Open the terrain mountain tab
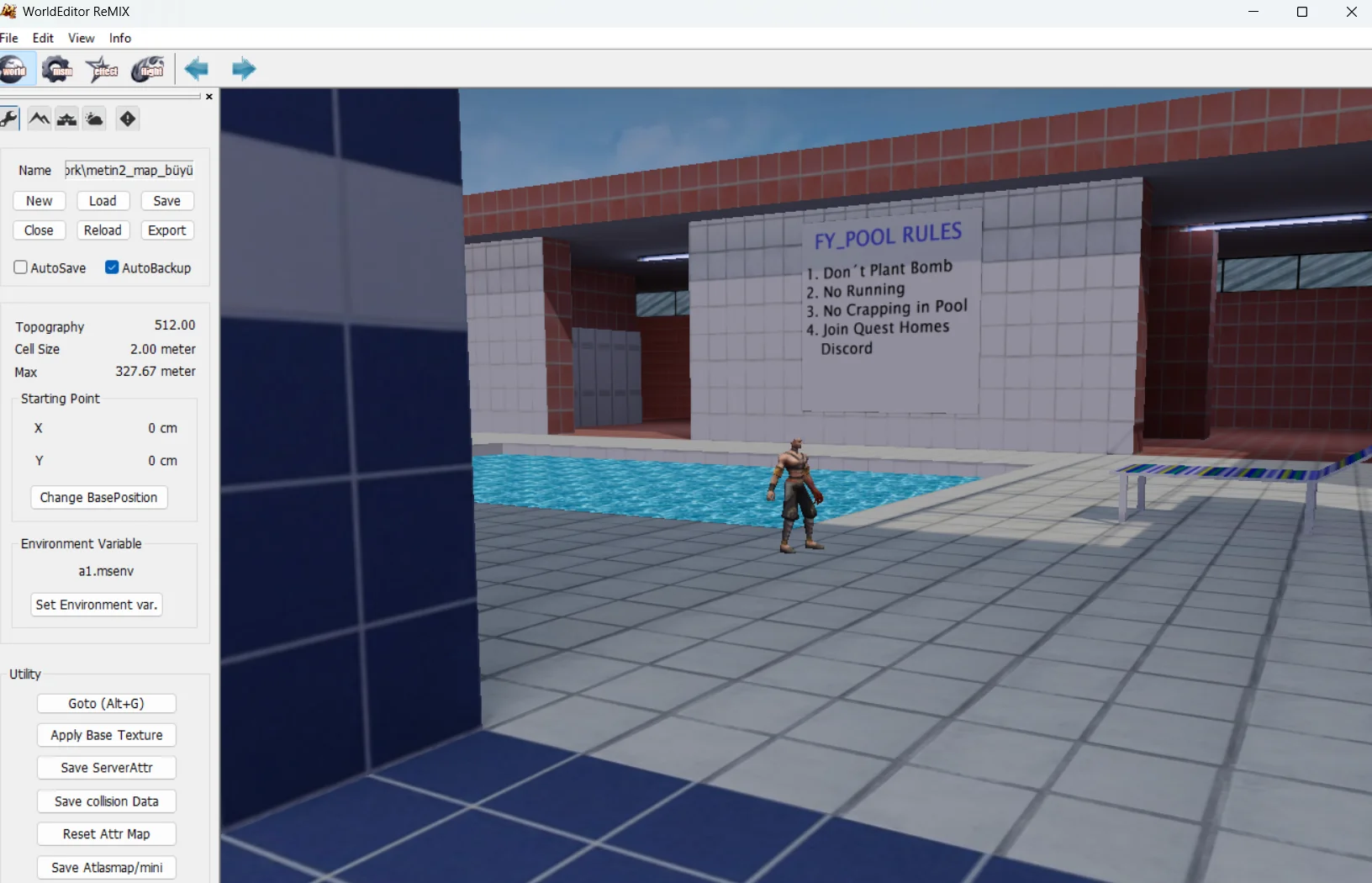The height and width of the screenshot is (883, 1372). pos(39,119)
